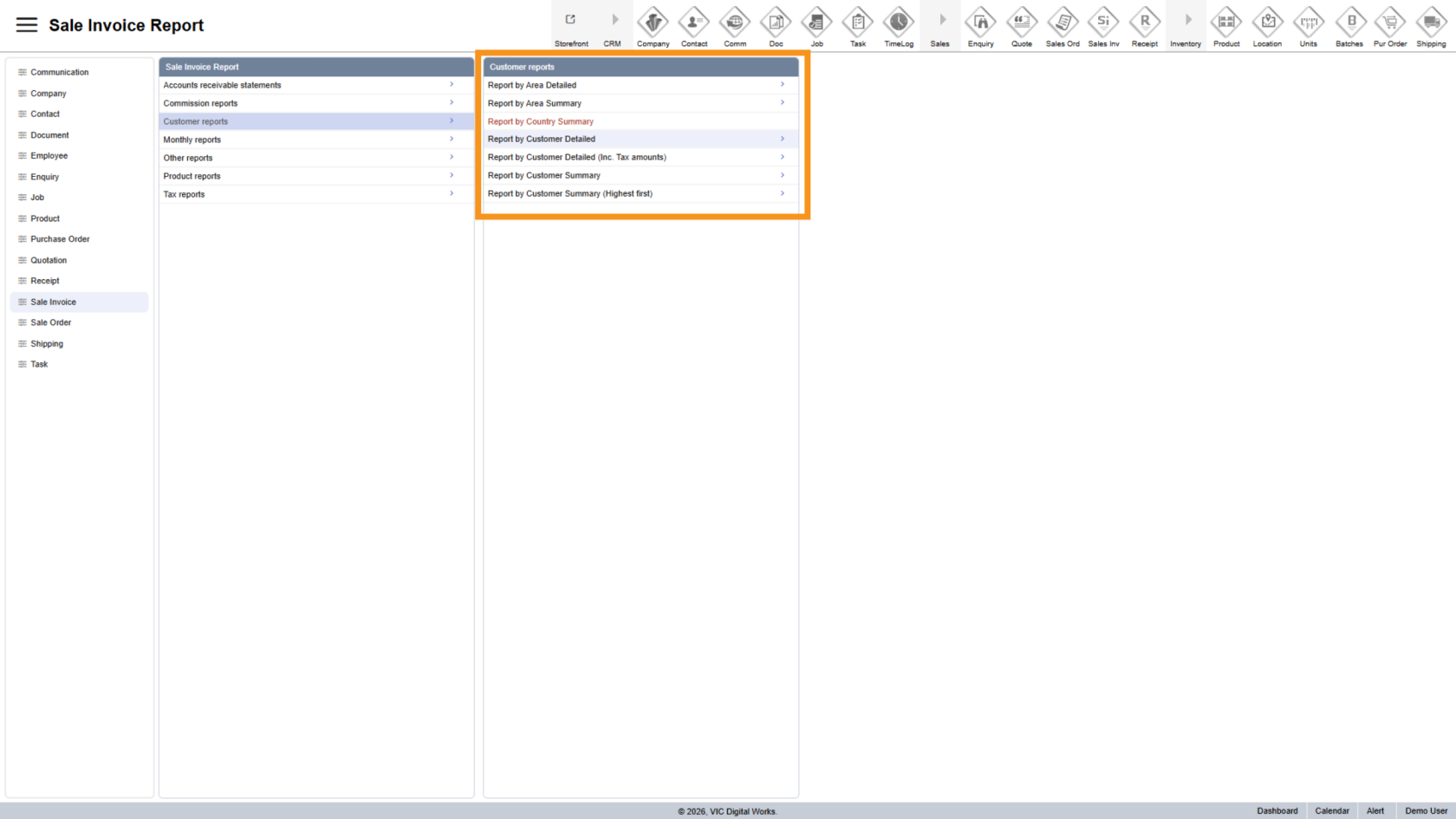The width and height of the screenshot is (1456, 819).
Task: Click the Company toolbar icon
Action: [653, 22]
